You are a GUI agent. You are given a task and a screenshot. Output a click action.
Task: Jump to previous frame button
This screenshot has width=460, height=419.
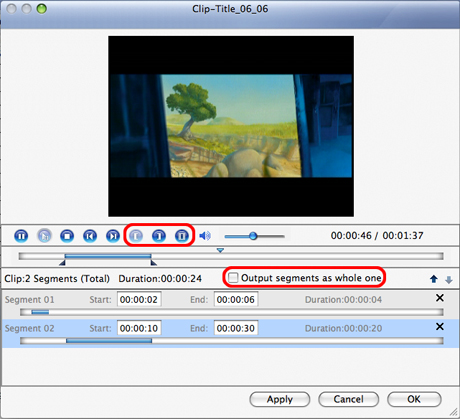pos(90,236)
